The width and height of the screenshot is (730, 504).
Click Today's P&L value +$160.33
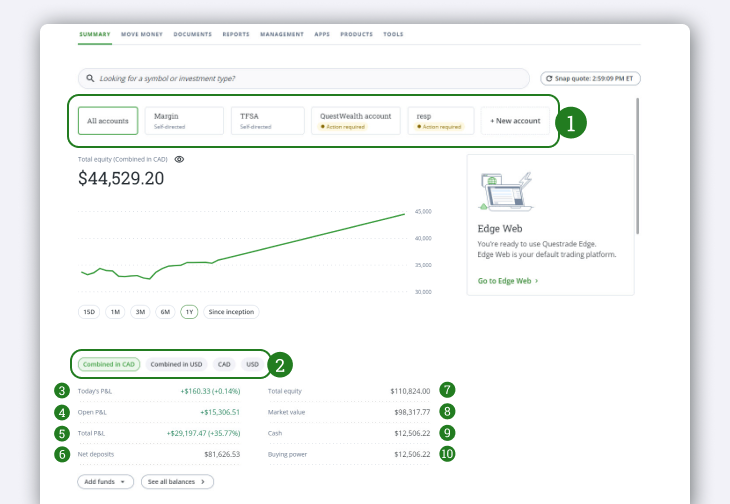click(x=210, y=391)
